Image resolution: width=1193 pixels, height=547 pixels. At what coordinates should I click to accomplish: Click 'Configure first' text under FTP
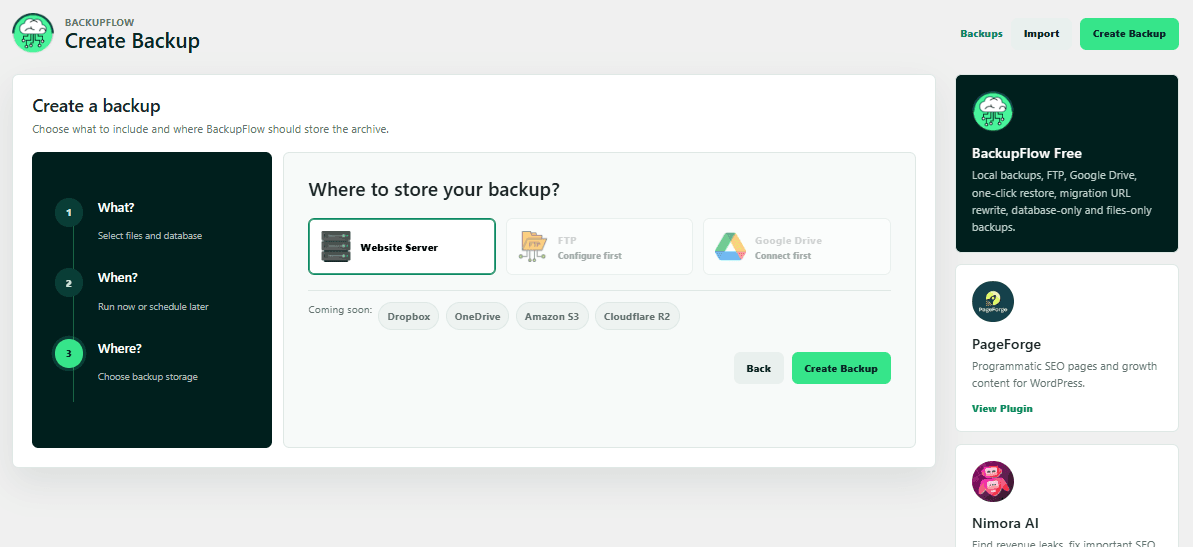point(590,256)
